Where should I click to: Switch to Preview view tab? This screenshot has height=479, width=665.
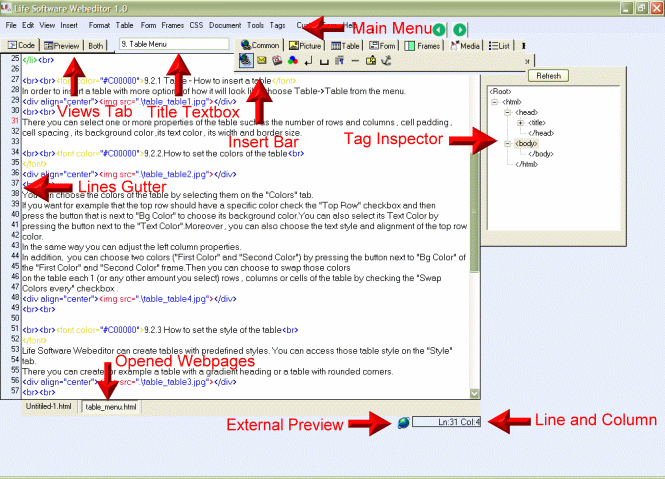(x=61, y=45)
